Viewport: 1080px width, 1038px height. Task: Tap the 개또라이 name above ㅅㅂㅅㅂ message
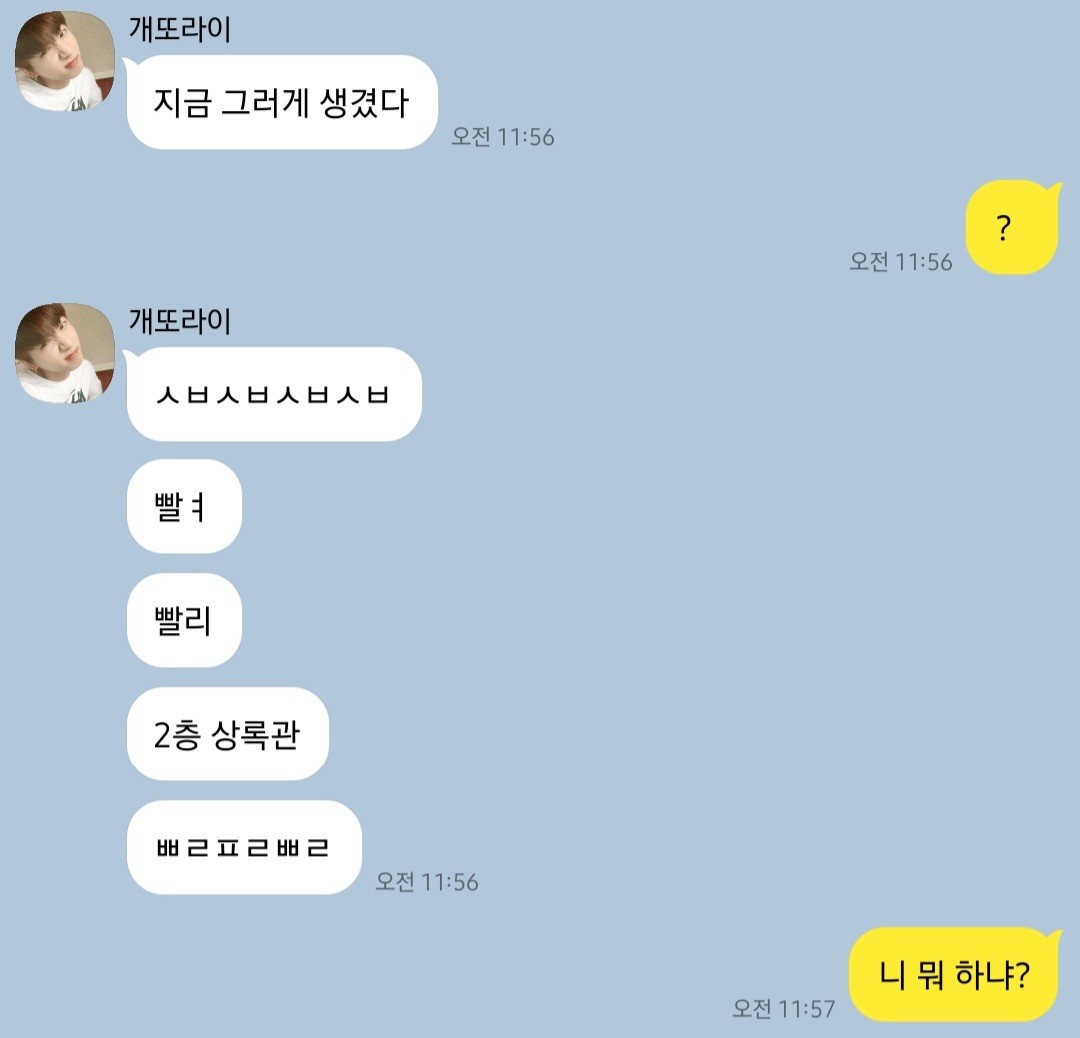pyautogui.click(x=180, y=322)
